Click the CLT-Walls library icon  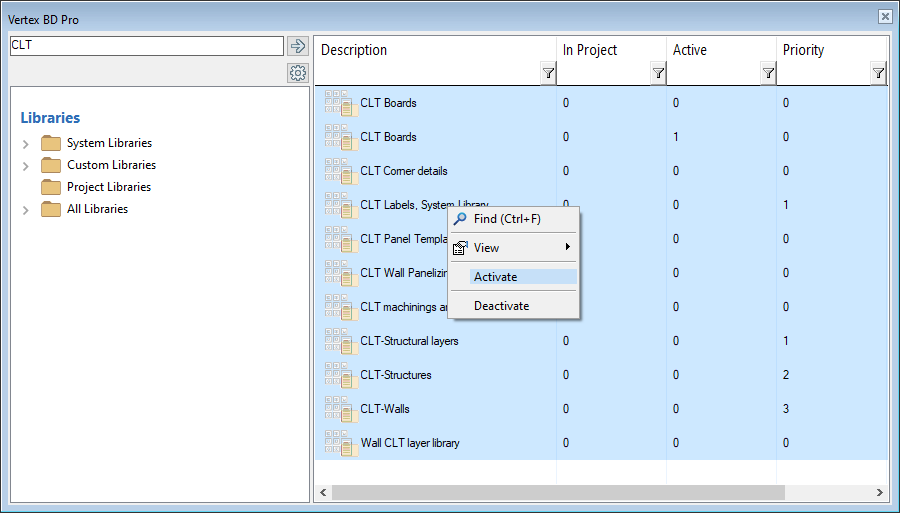[x=340, y=409]
